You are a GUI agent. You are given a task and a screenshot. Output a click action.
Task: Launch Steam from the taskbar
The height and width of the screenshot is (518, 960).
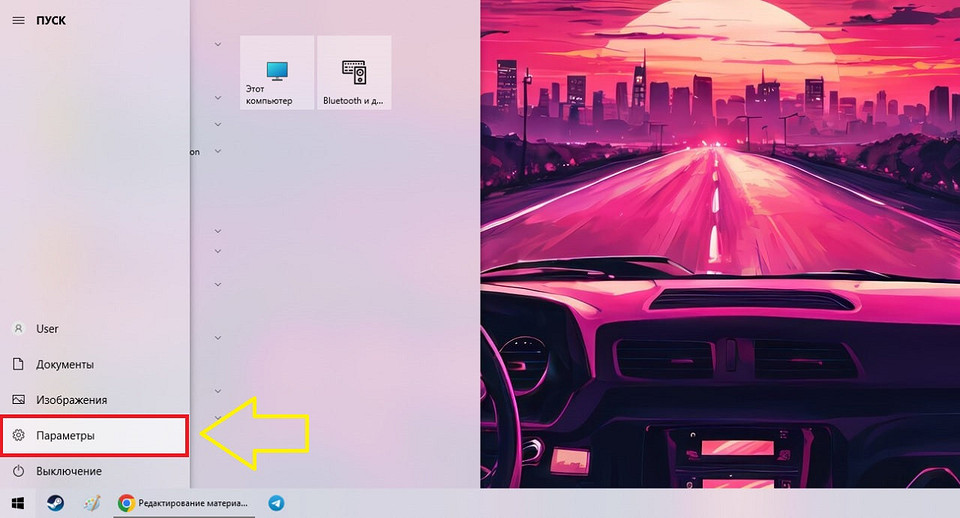pyautogui.click(x=56, y=503)
